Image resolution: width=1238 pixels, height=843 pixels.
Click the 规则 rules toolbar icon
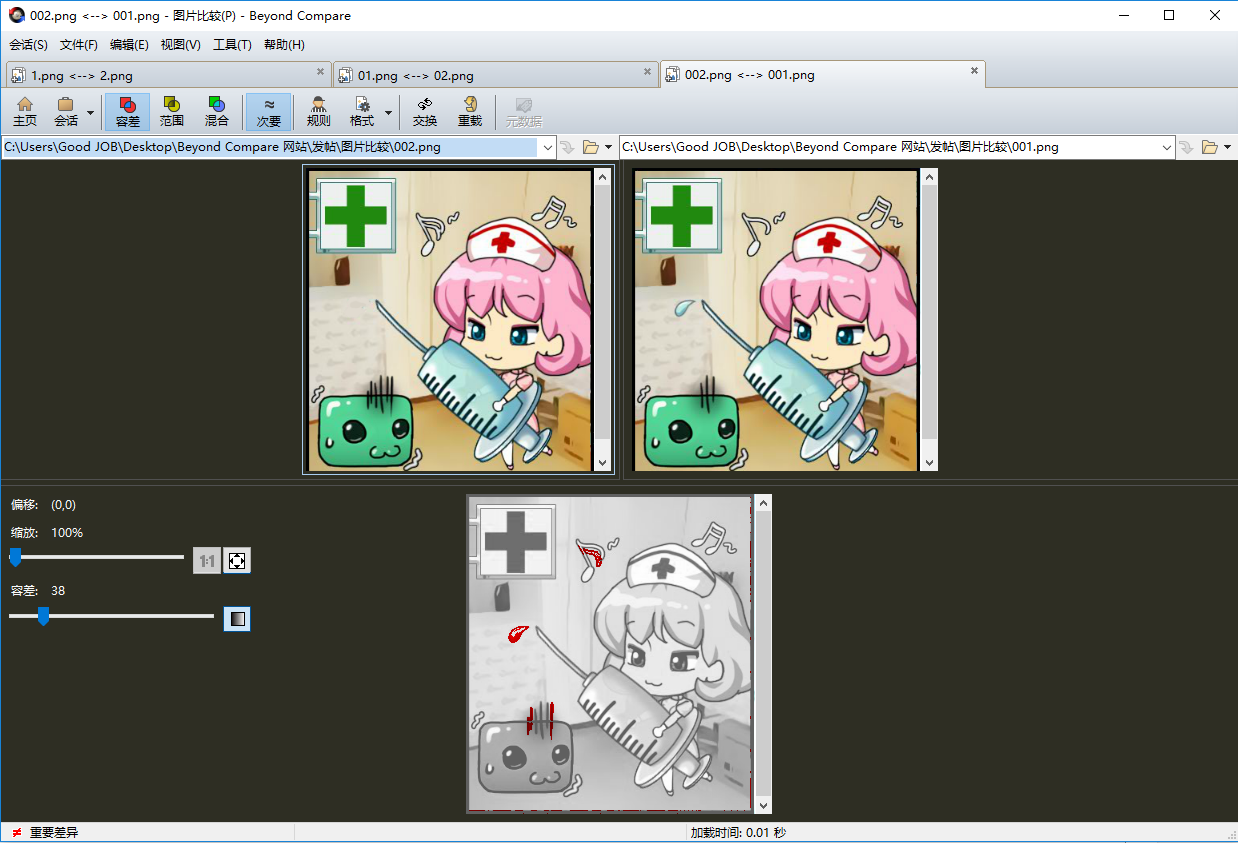point(318,111)
